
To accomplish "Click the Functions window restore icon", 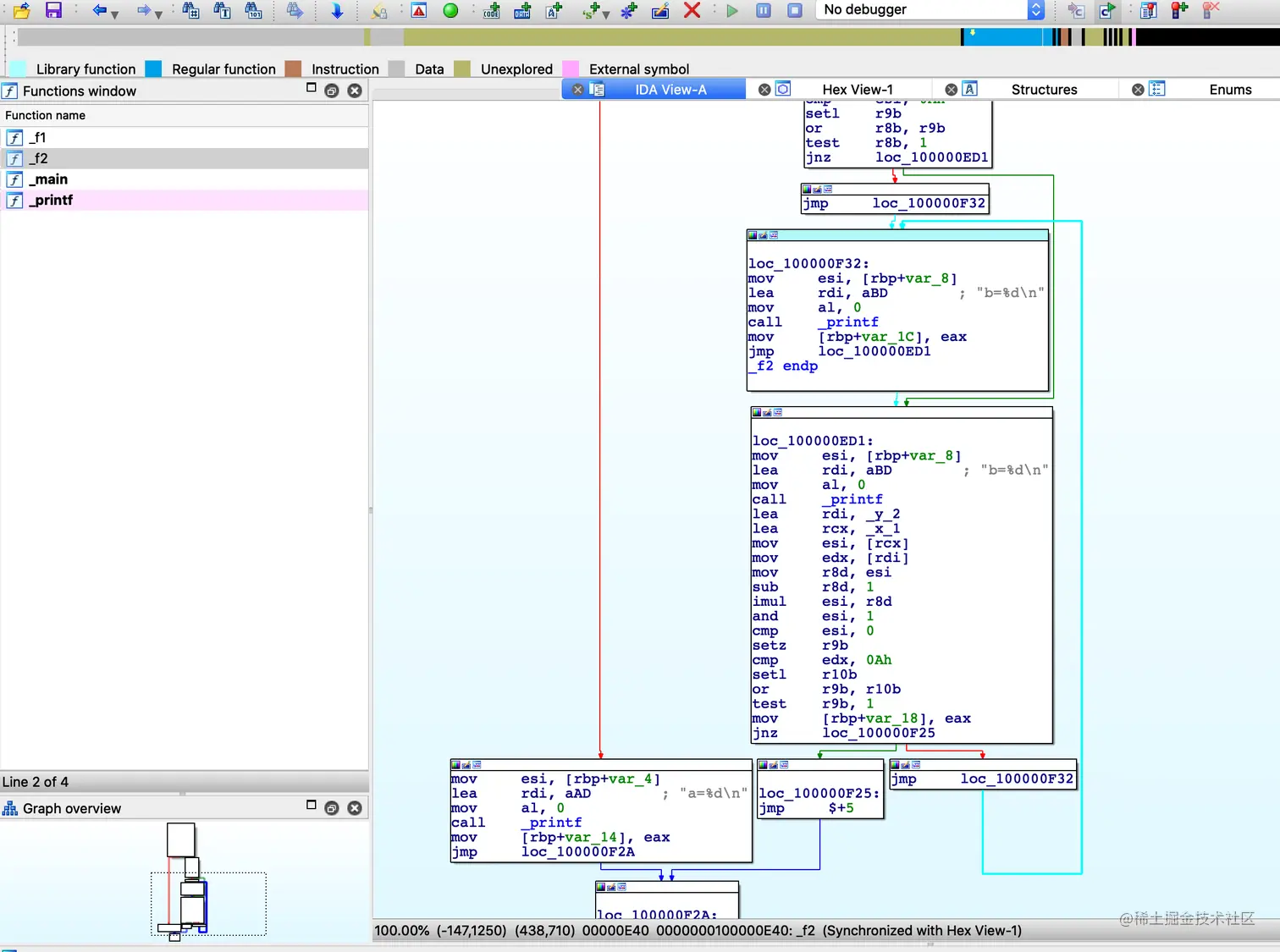I will tap(332, 91).
